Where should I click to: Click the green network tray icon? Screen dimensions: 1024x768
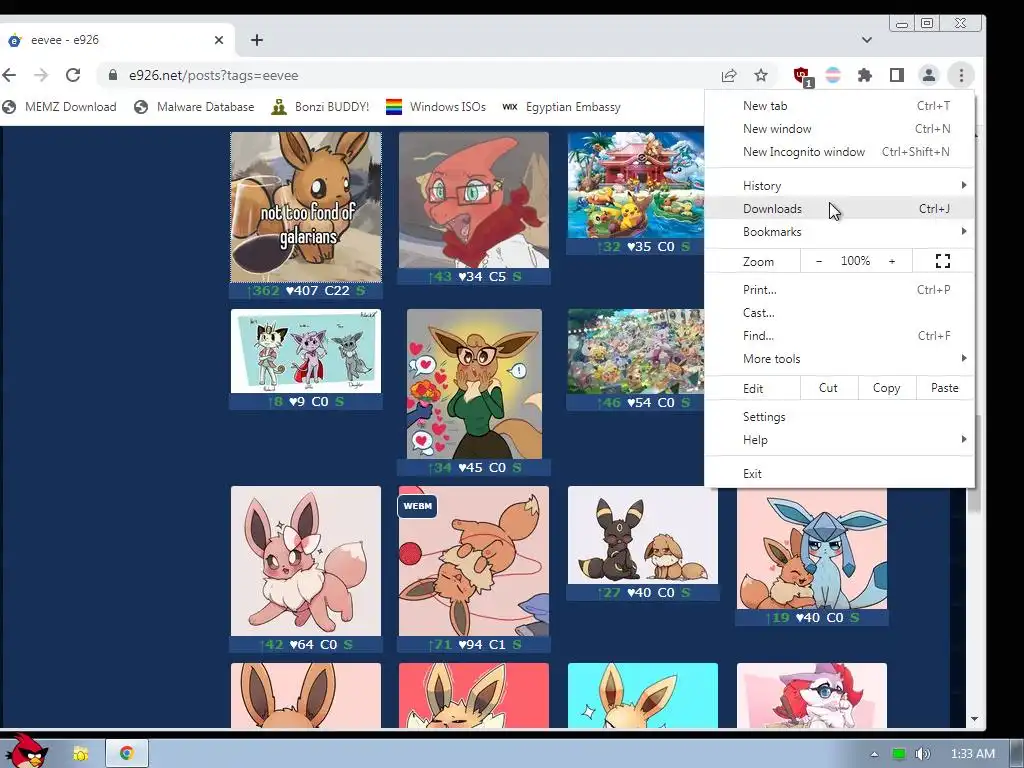point(899,754)
